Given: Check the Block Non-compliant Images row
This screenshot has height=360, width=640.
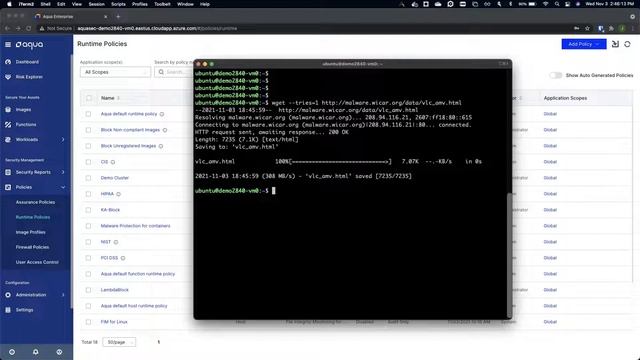Looking at the screenshot, I should 89,130.
